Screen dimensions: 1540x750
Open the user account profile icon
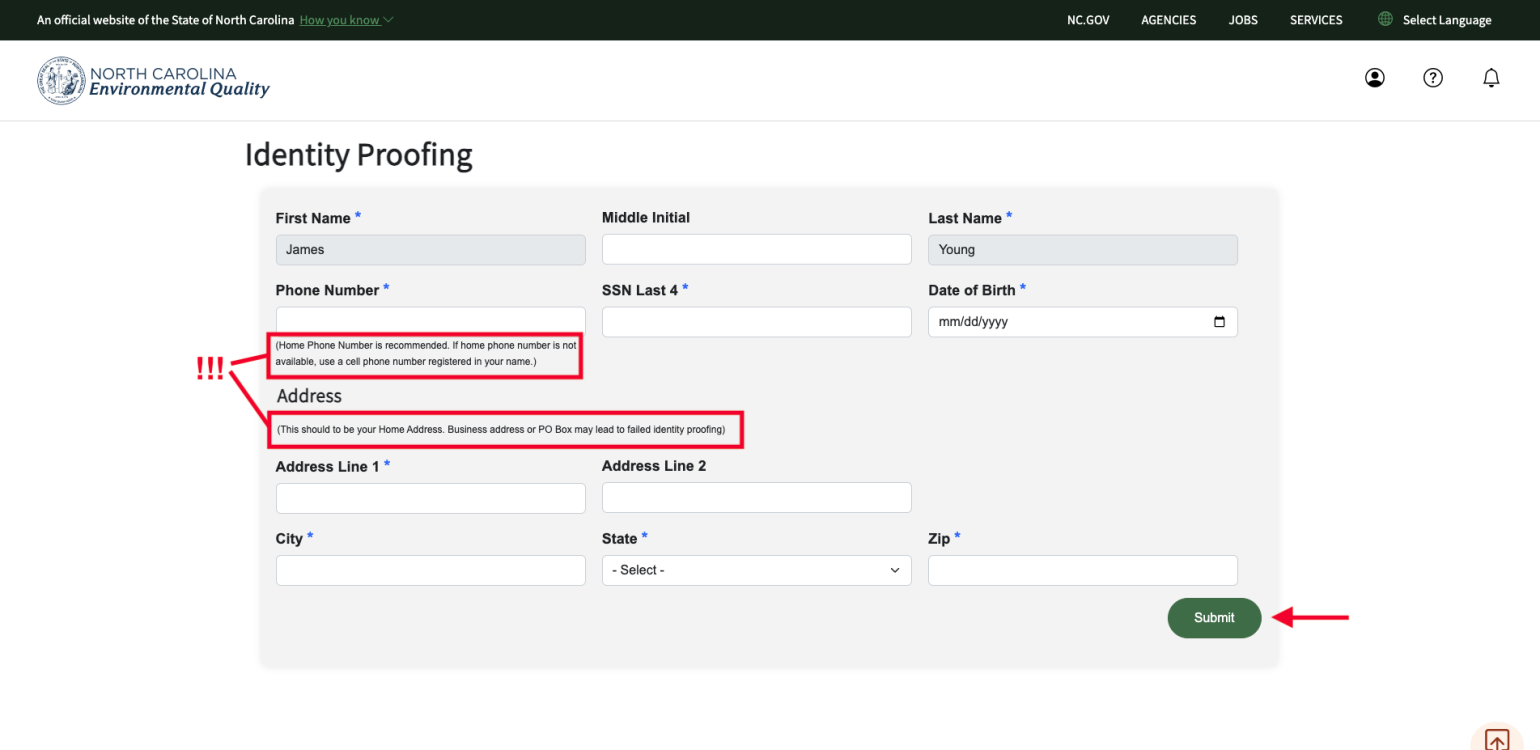[x=1374, y=77]
